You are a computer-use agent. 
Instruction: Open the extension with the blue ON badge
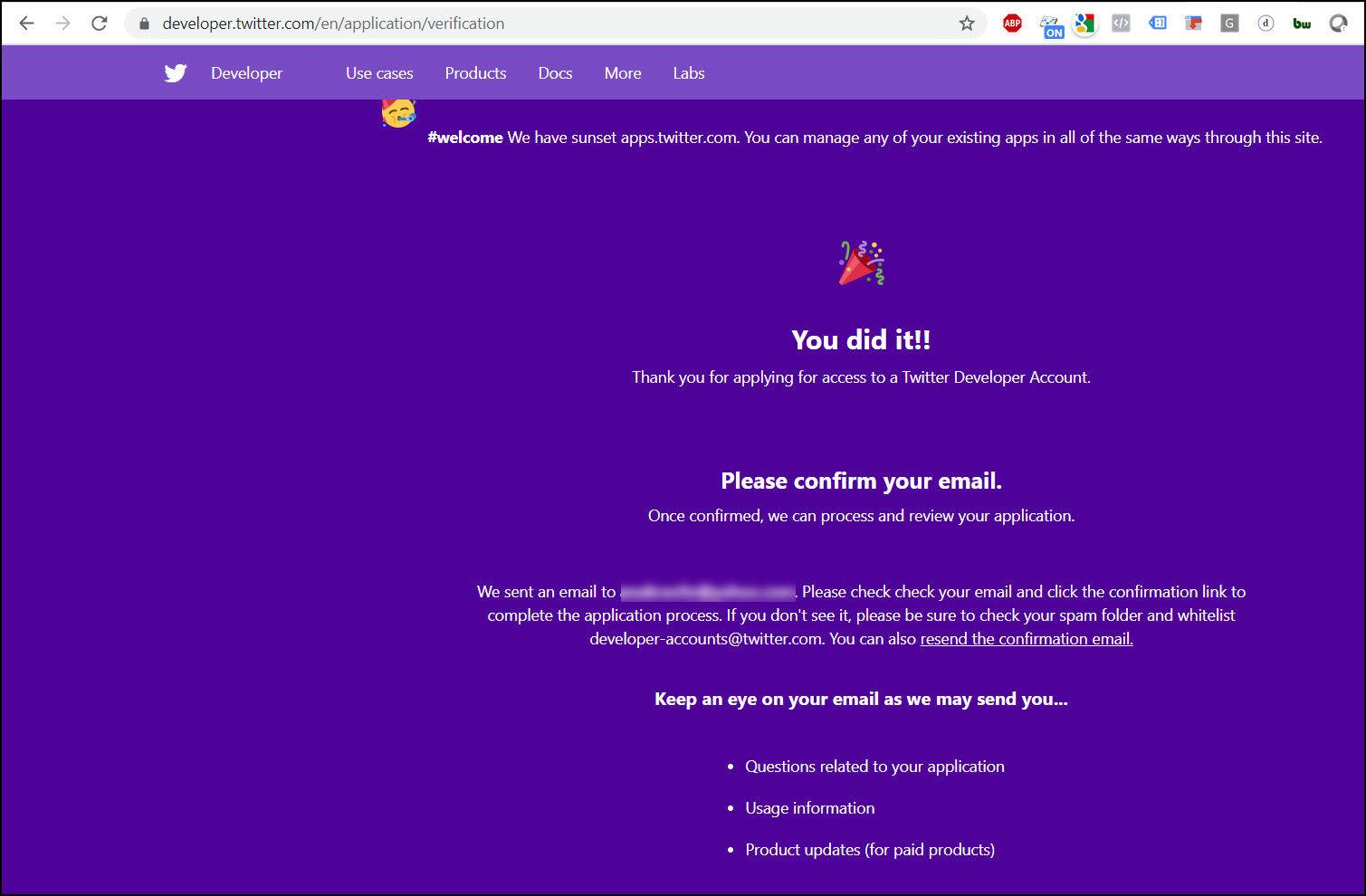(x=1051, y=26)
